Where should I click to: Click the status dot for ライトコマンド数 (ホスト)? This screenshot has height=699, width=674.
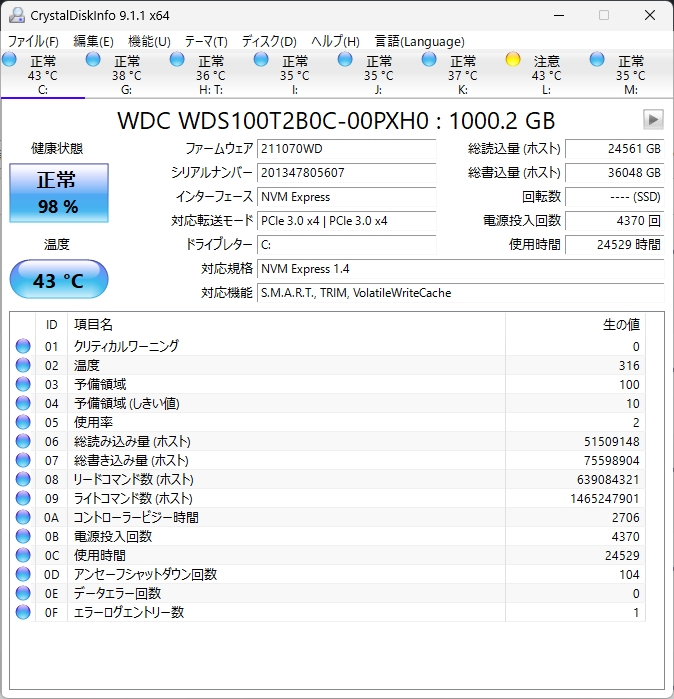point(23,498)
